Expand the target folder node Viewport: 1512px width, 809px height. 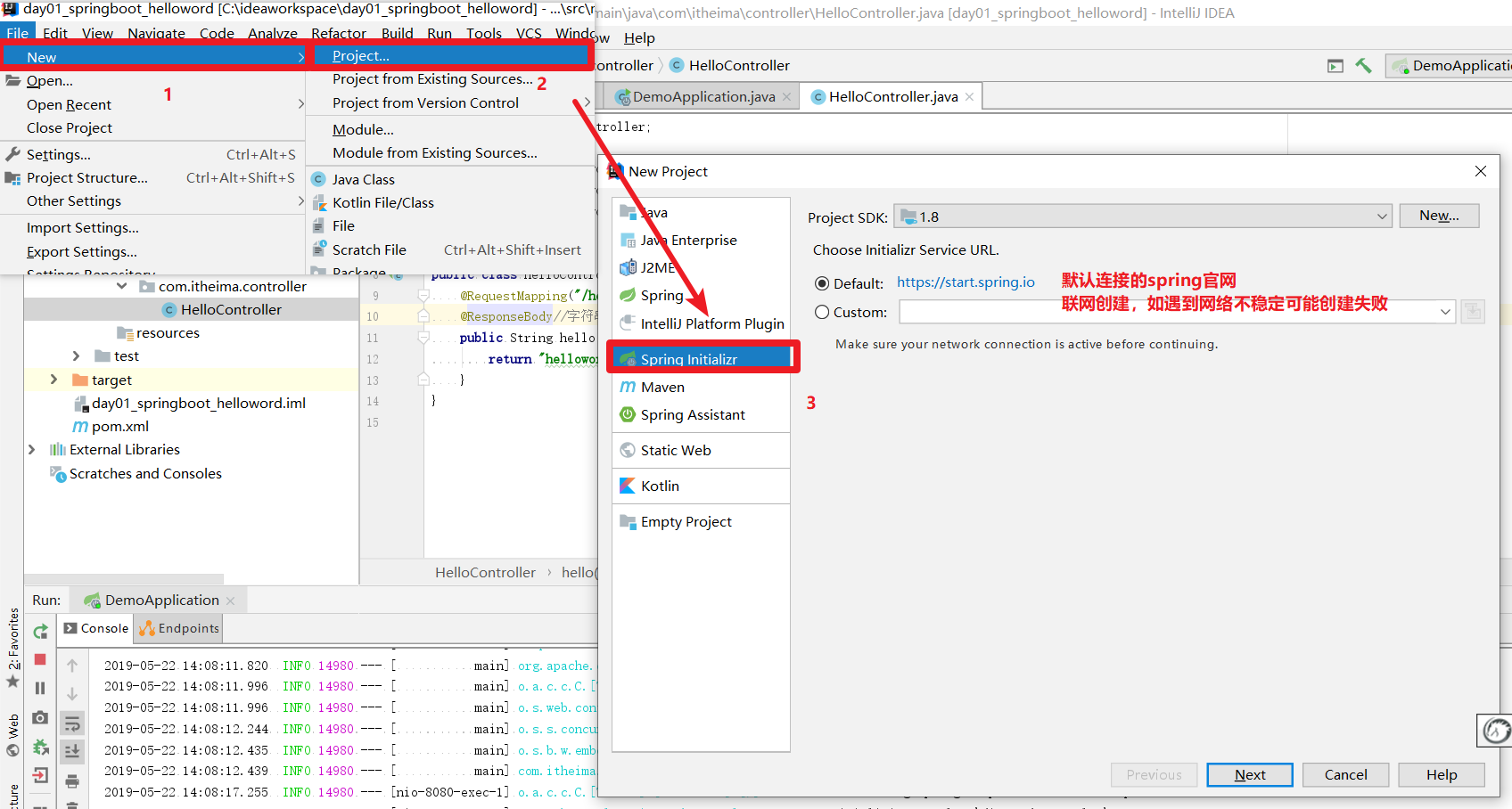tap(53, 380)
